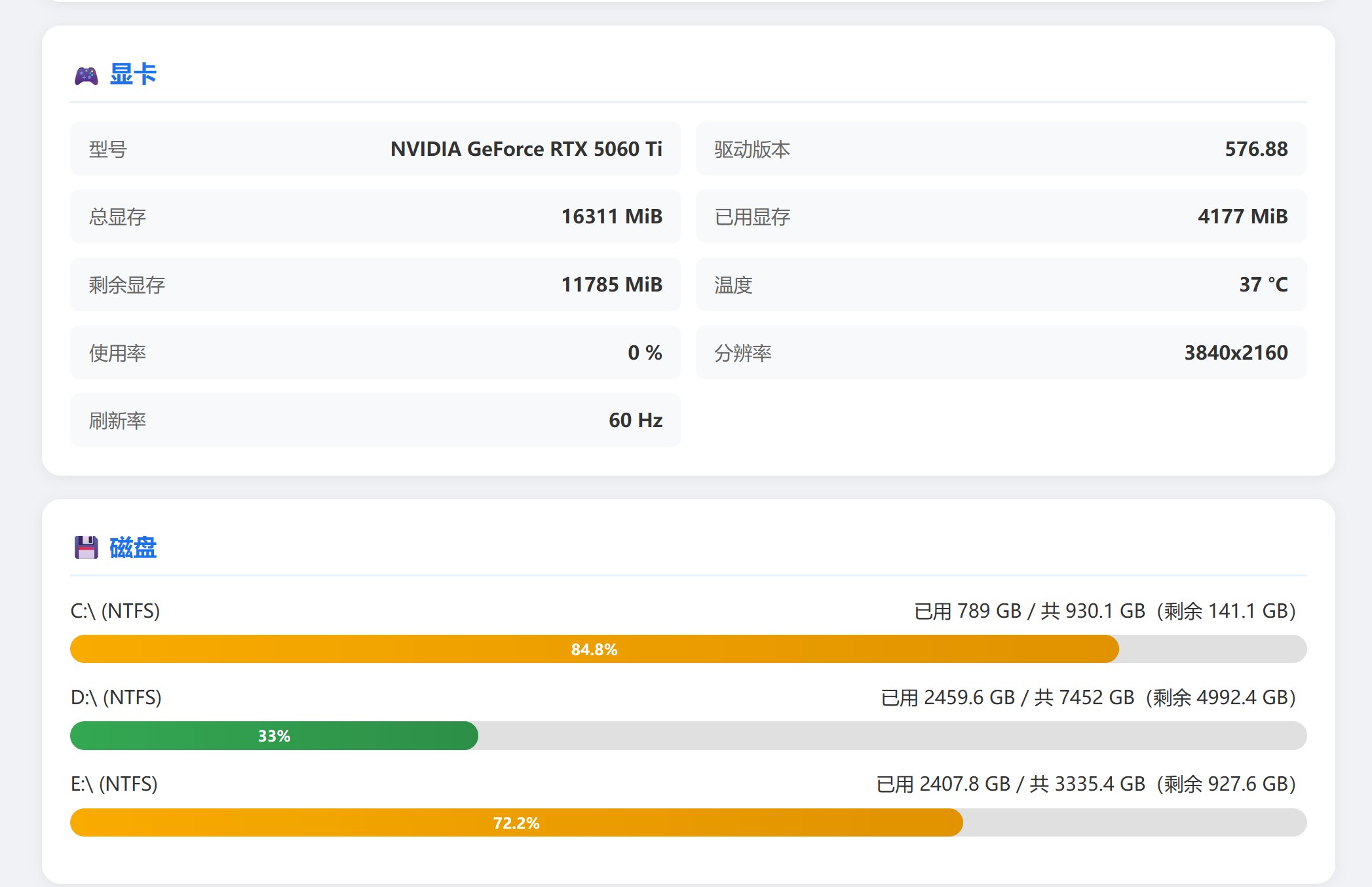Click the floppy disk icon beside 磁盘
Viewport: 1372px width, 887px height.
coord(86,548)
